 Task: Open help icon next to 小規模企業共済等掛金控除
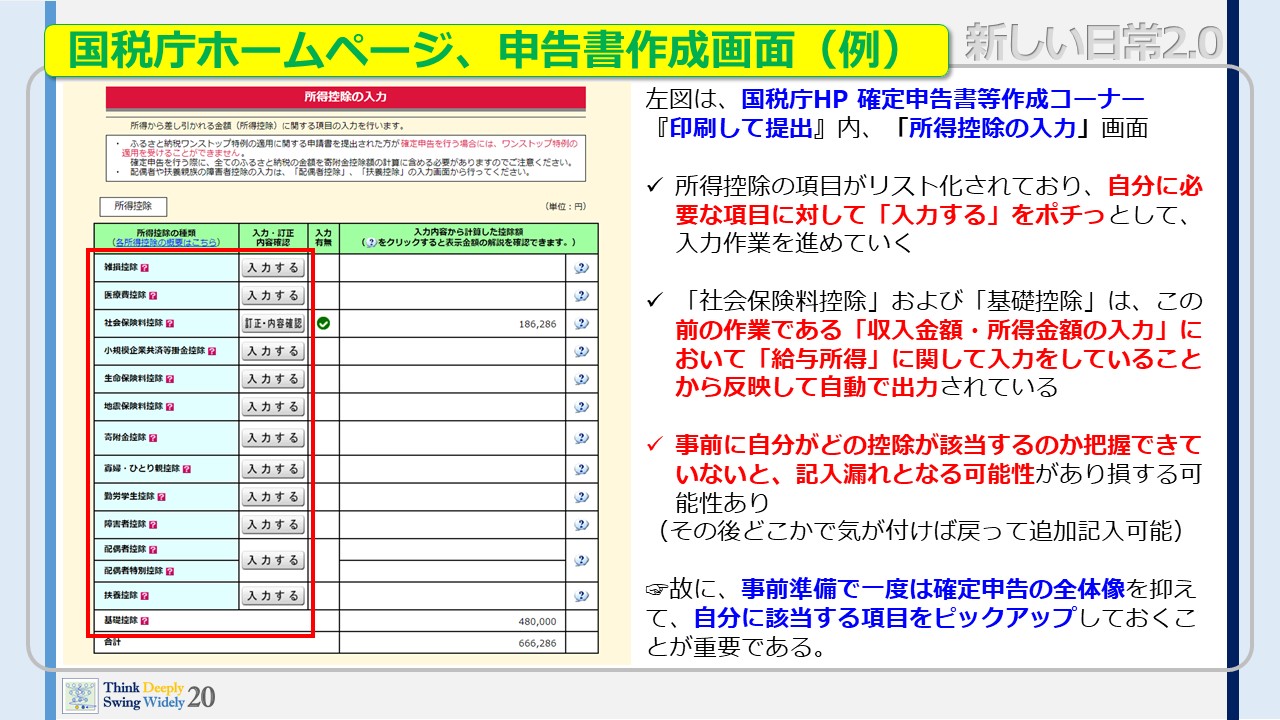pyautogui.click(x=212, y=352)
